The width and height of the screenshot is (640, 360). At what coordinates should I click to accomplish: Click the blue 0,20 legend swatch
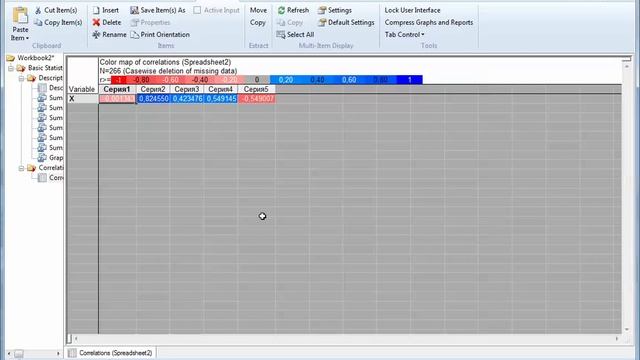click(x=286, y=80)
